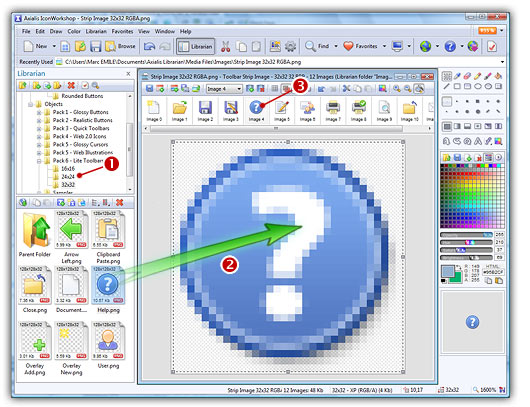Select the Ellipse shape tool
This screenshot has width=530, height=407.
[x=478, y=87]
